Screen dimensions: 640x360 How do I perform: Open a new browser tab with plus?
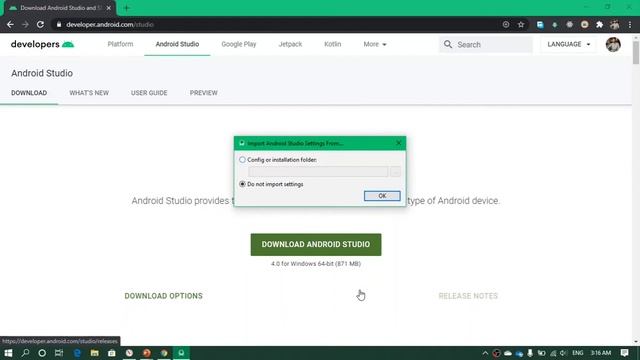tap(127, 8)
